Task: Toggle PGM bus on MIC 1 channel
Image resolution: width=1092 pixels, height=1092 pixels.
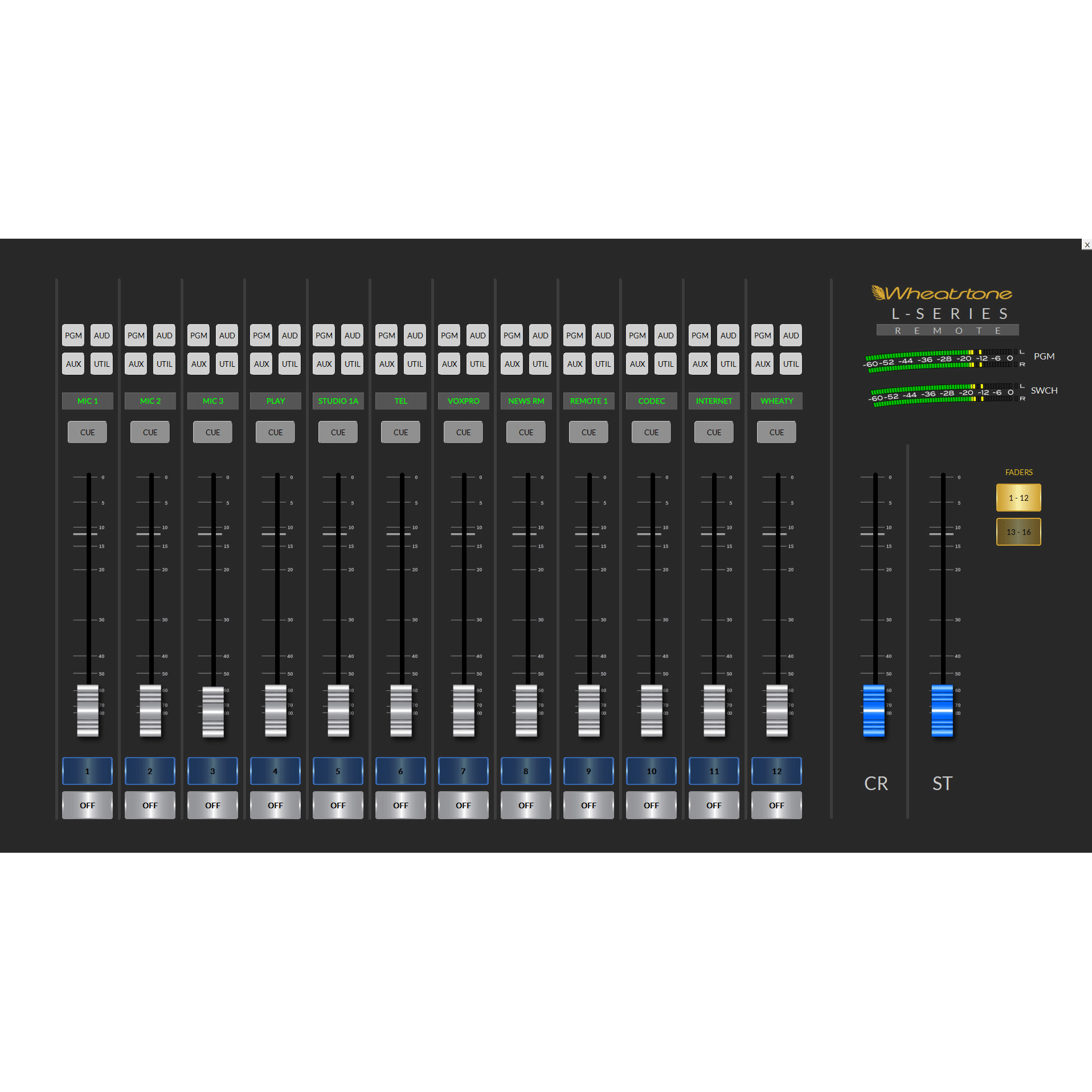Action: (x=73, y=336)
